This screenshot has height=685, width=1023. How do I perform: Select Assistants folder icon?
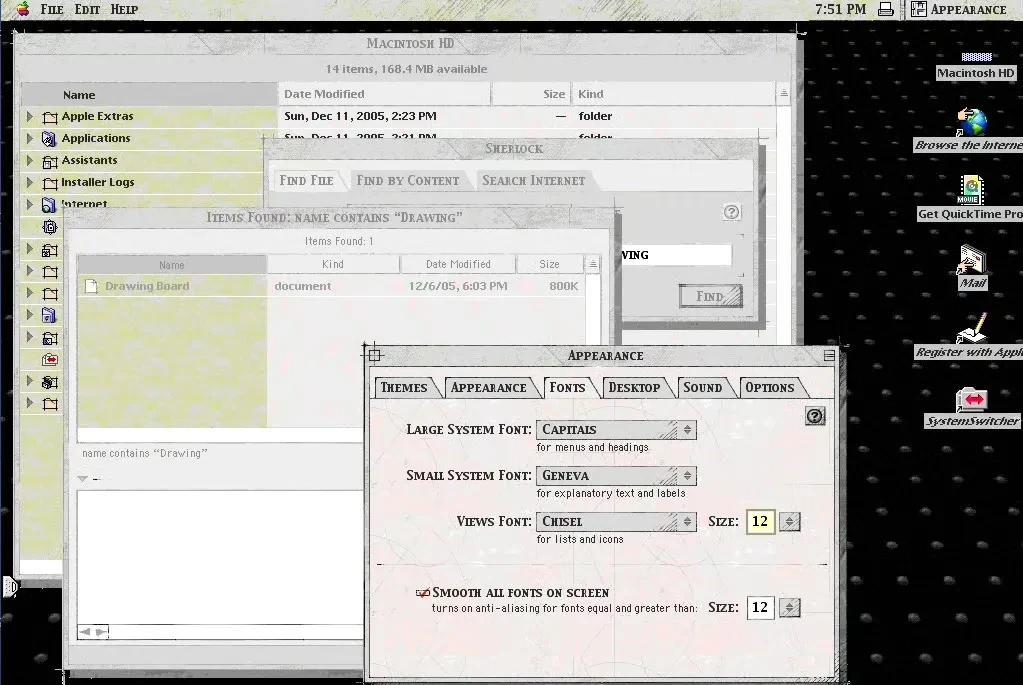click(x=50, y=161)
